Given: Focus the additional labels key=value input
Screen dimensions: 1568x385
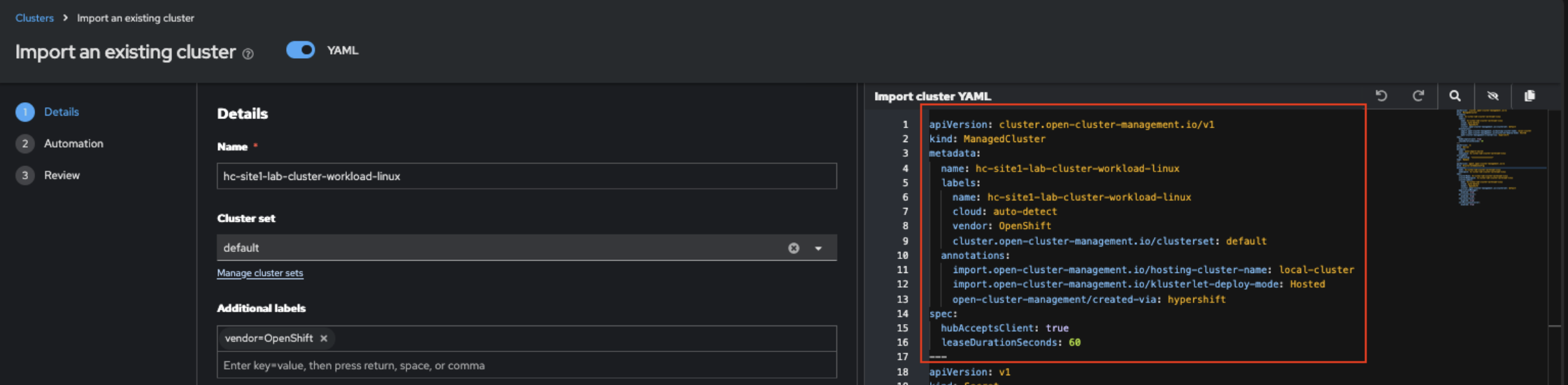Looking at the screenshot, I should (526, 365).
